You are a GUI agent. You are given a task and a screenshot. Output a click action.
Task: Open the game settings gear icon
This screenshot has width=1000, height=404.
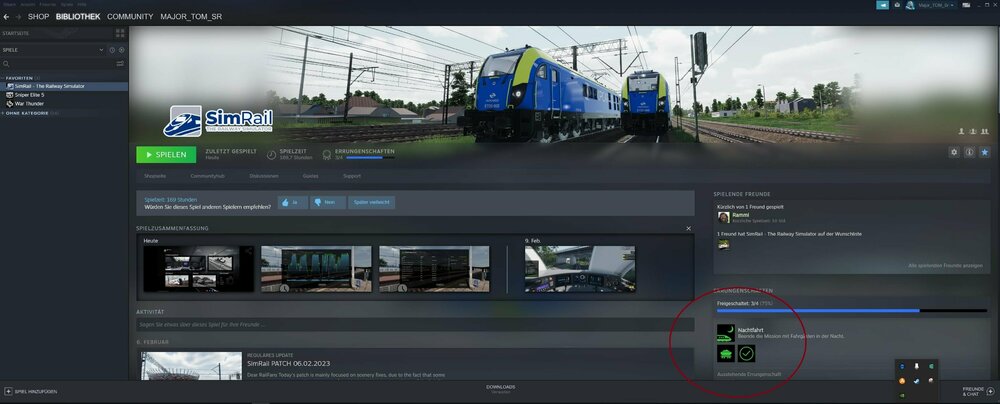click(x=954, y=152)
